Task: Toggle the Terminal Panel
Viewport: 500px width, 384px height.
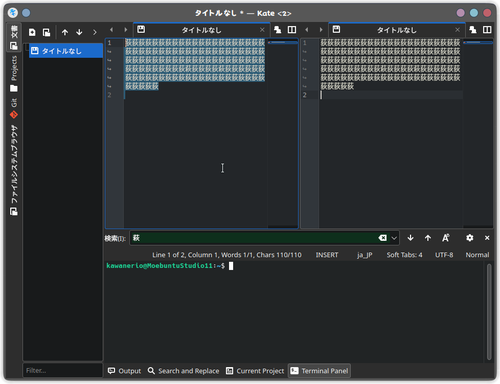Action: (319, 371)
